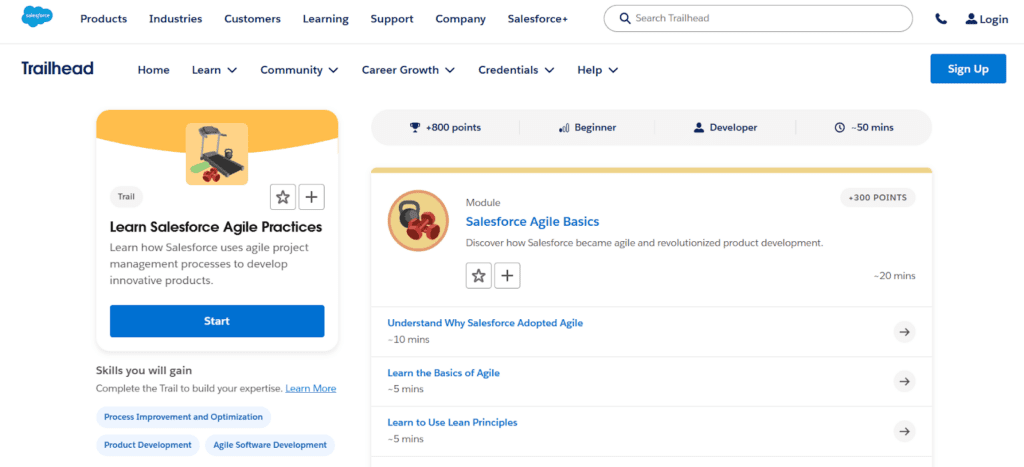
Task: Click the kettlebell module badge image
Action: (x=418, y=221)
